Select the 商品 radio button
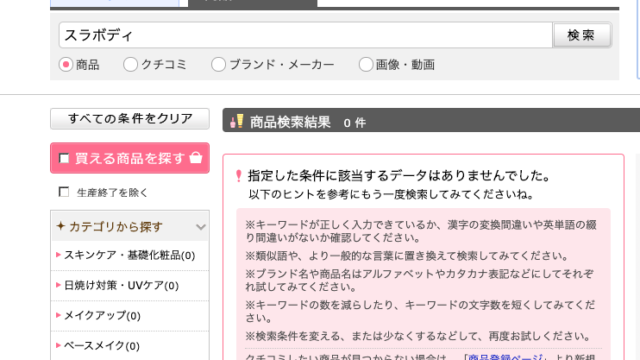This screenshot has width=640, height=360. 66,64
